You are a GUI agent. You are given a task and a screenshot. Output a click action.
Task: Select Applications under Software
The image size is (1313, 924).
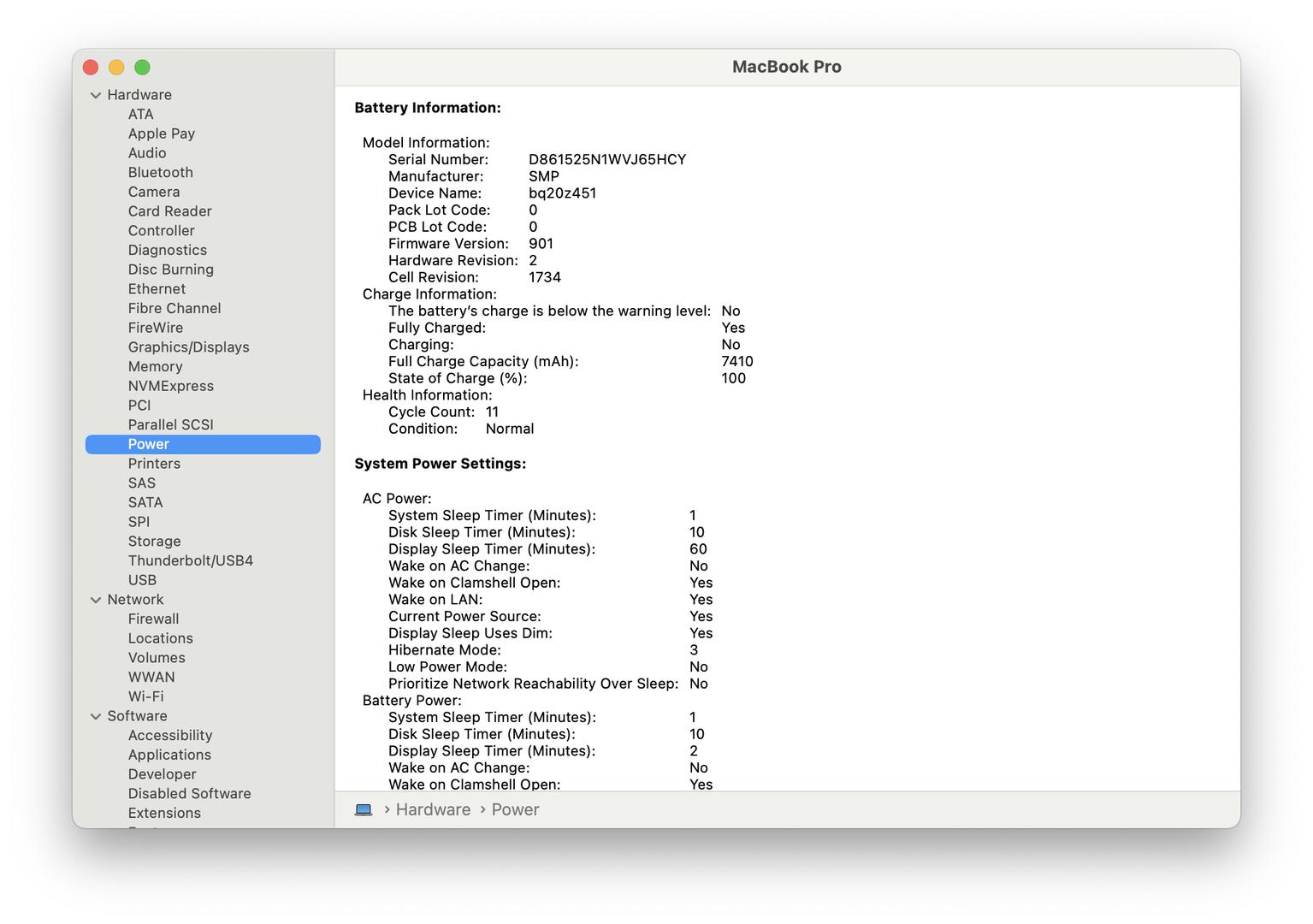[x=169, y=755]
